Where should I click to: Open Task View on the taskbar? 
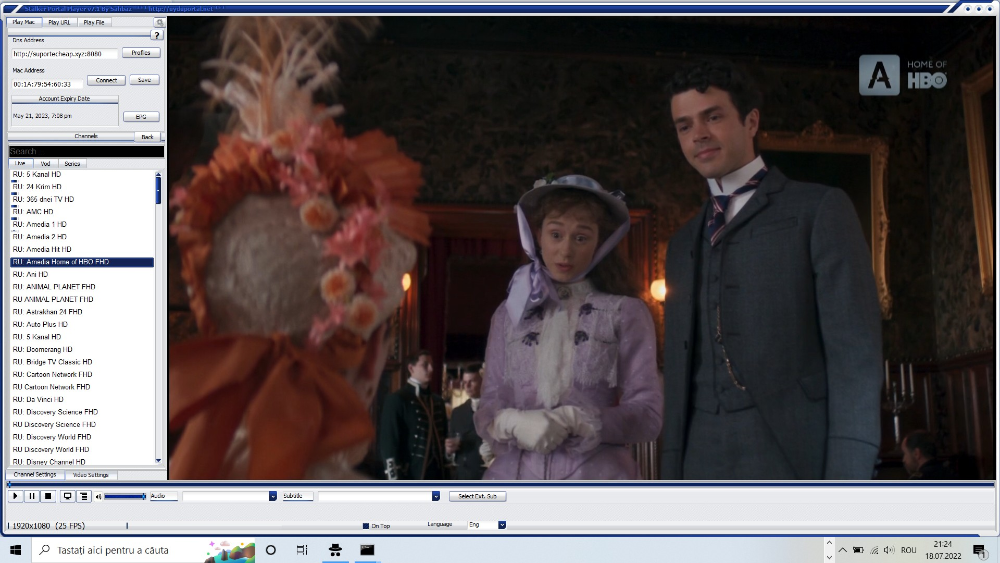coord(302,550)
